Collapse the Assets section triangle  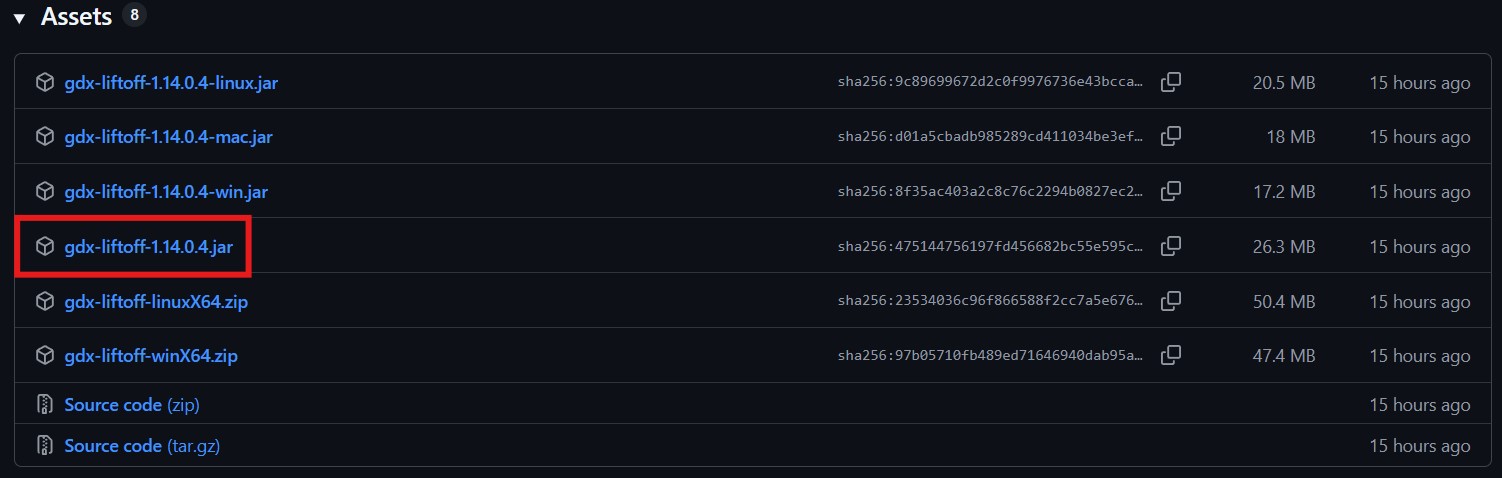[19, 19]
